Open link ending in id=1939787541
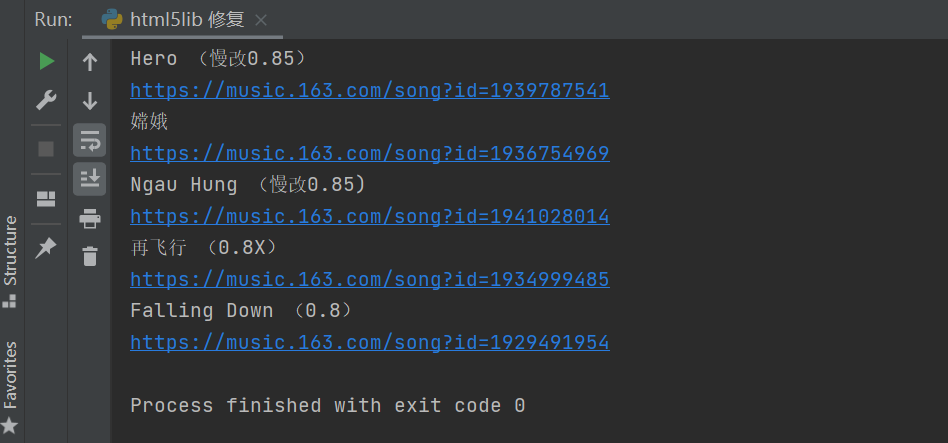The image size is (948, 443). [x=369, y=91]
